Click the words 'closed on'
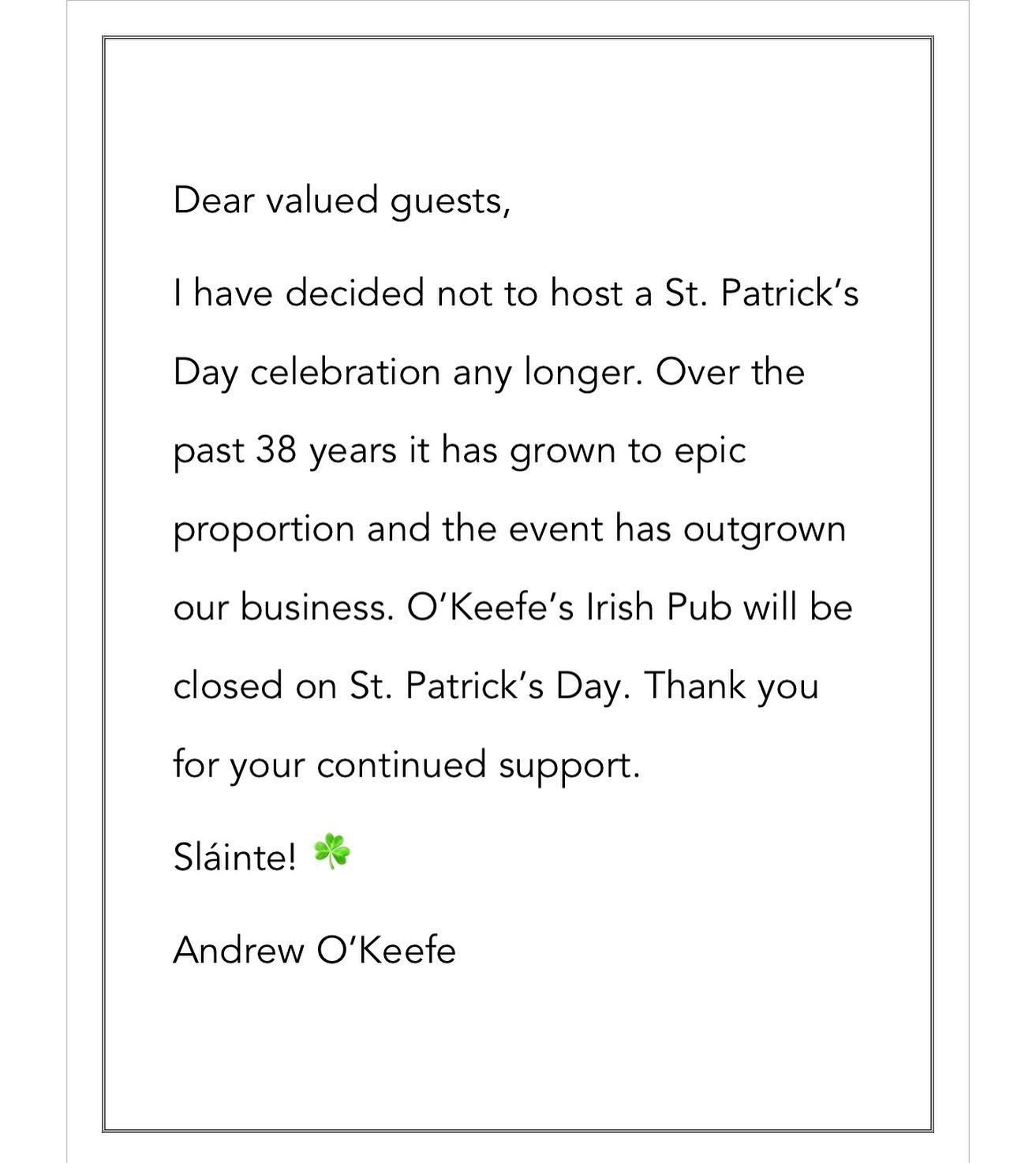This screenshot has height=1163, width=1036. (x=255, y=686)
